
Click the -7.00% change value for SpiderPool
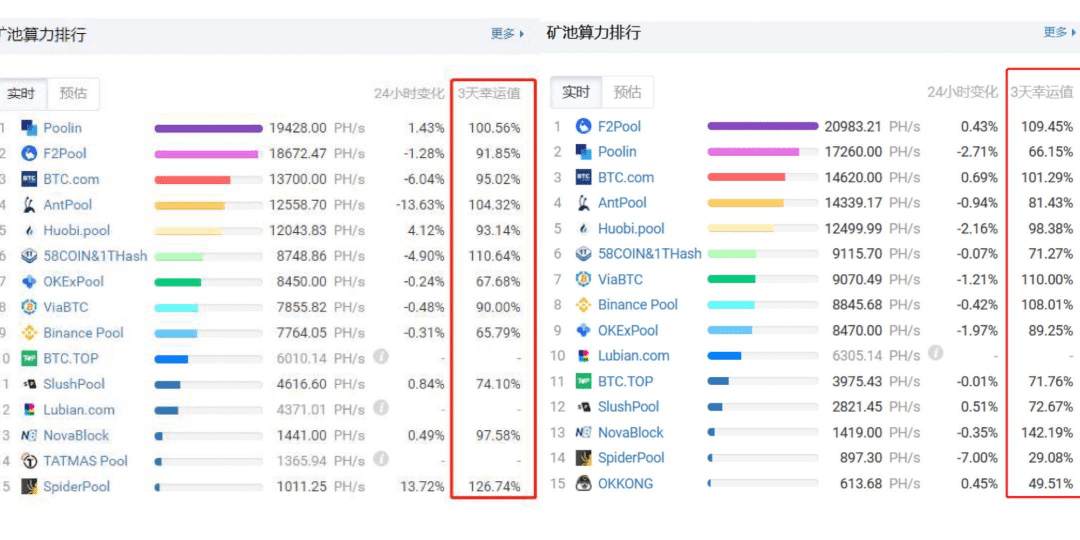pyautogui.click(x=979, y=458)
